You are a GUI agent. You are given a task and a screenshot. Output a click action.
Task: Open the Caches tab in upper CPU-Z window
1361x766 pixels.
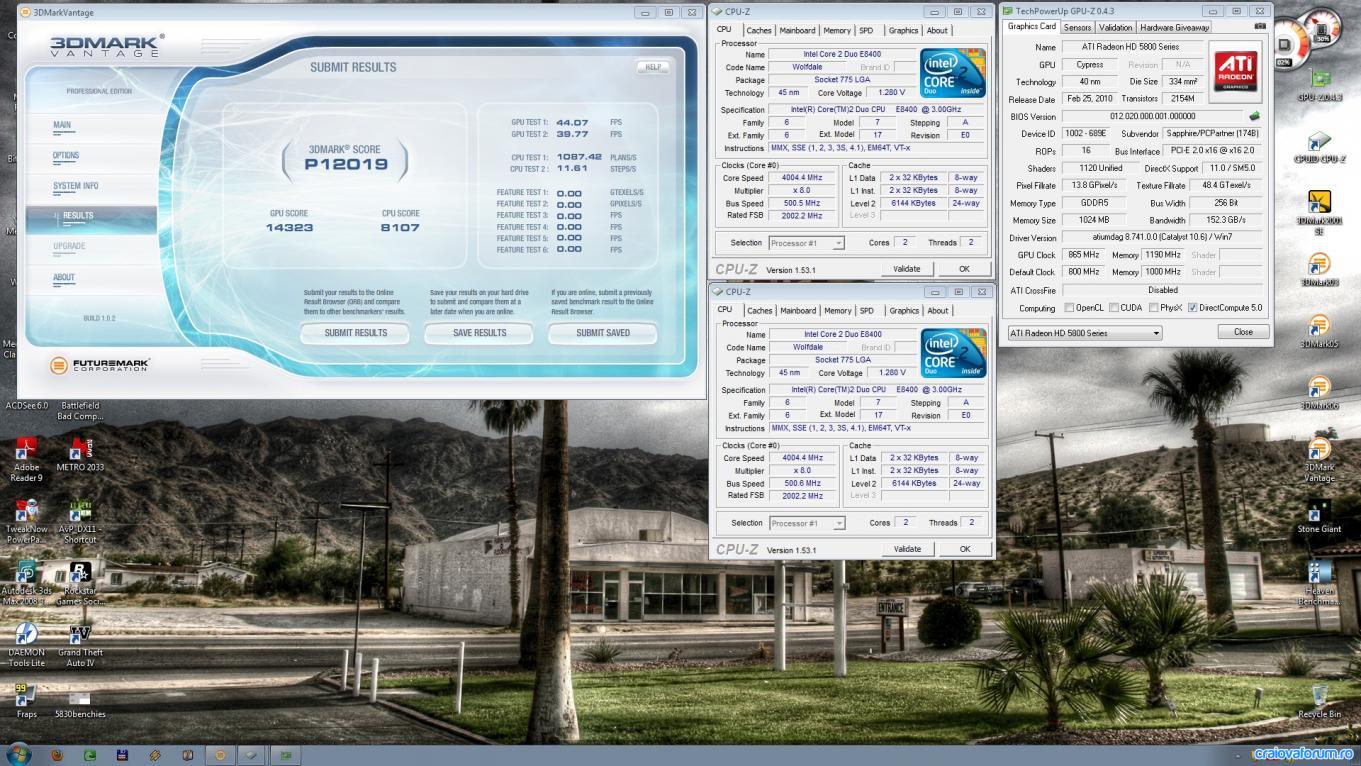pos(759,31)
